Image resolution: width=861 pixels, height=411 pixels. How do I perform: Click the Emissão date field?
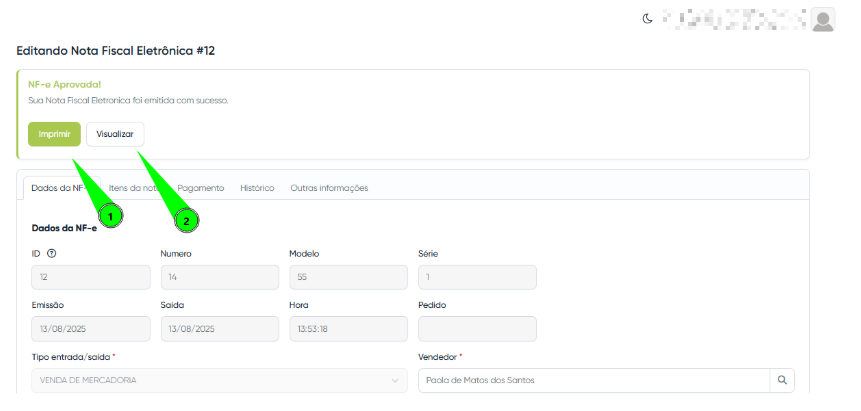[90, 329]
